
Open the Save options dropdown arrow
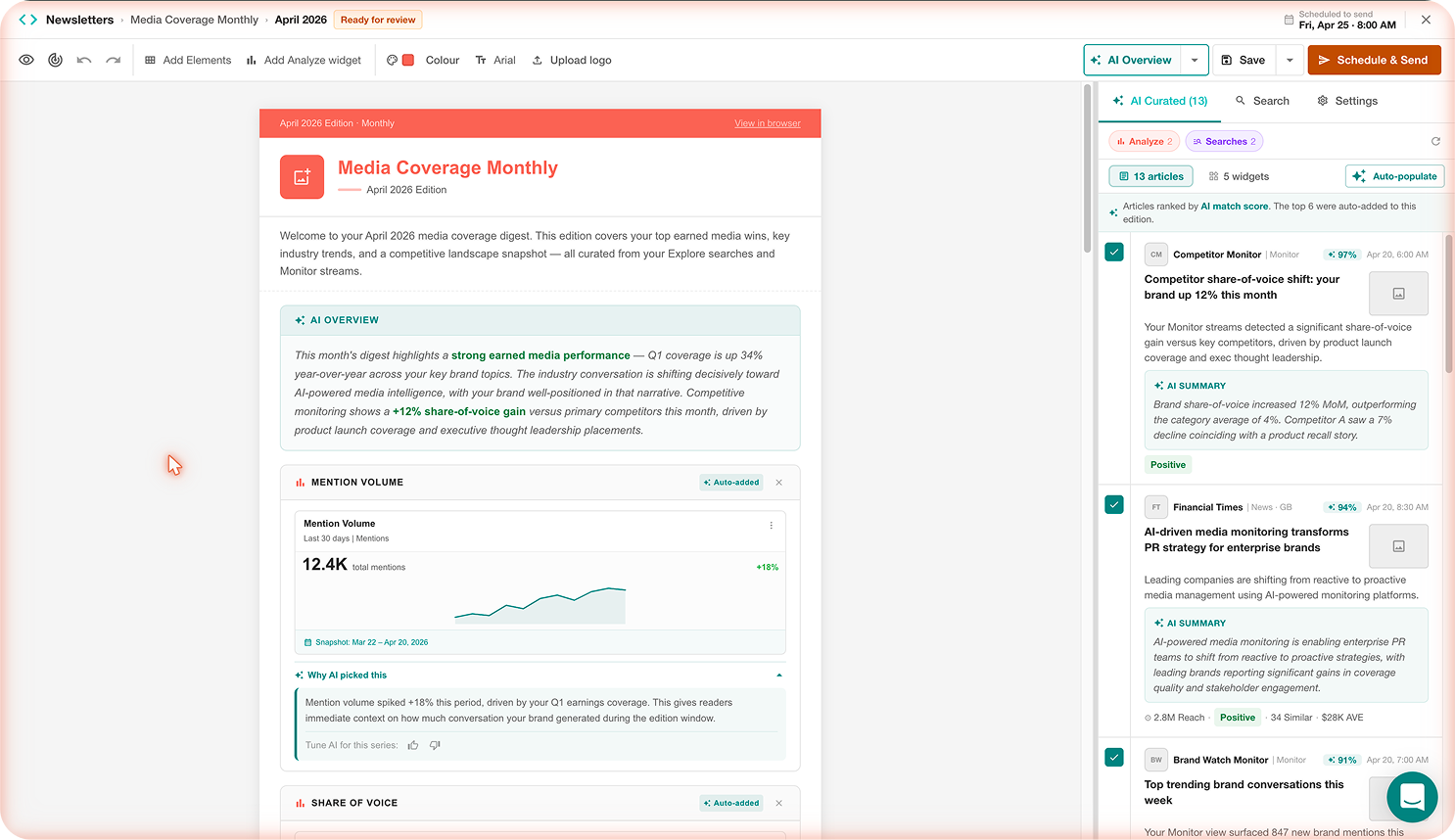tap(1290, 60)
